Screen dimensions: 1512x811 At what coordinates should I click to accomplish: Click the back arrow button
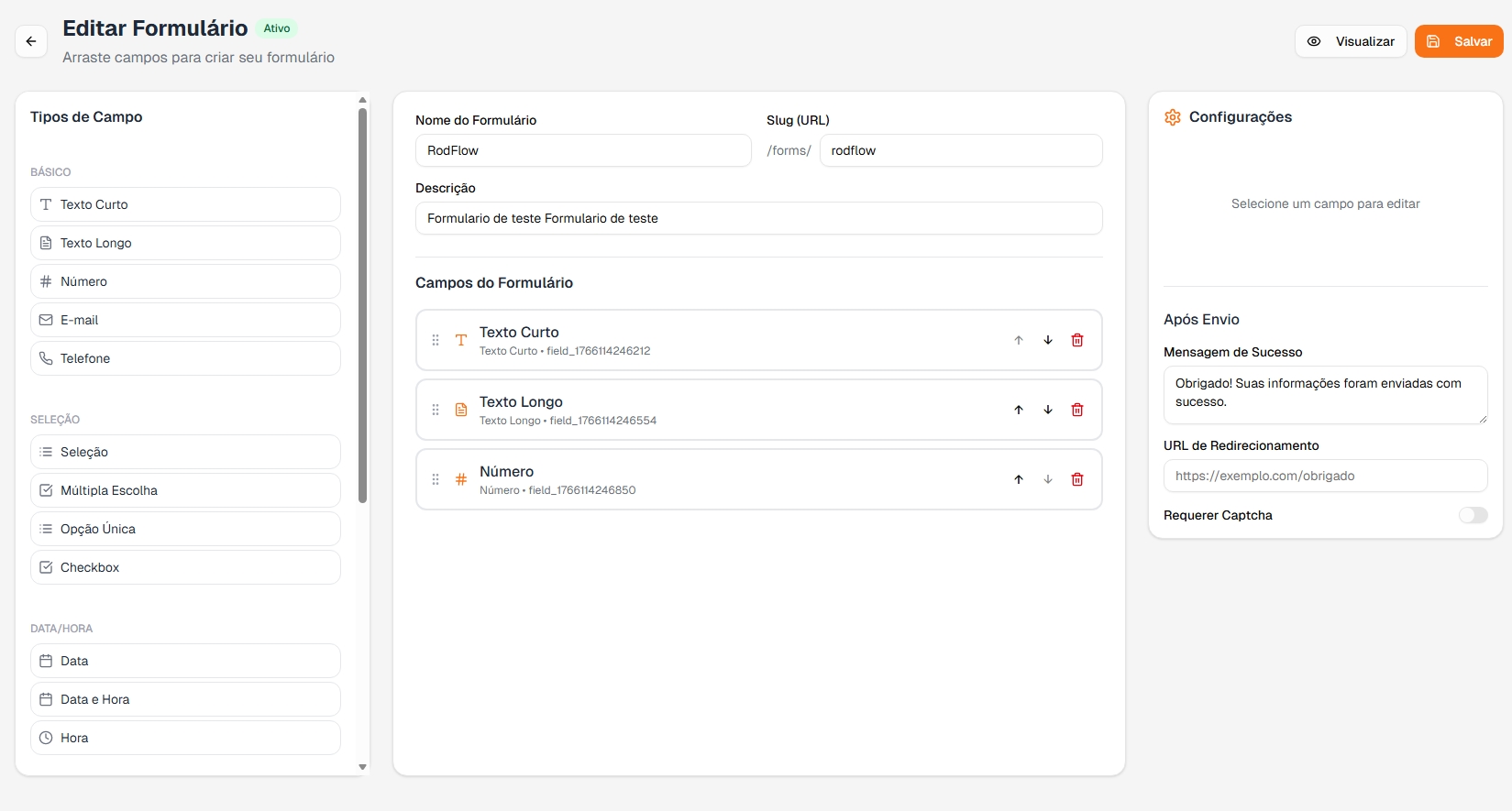pos(31,41)
